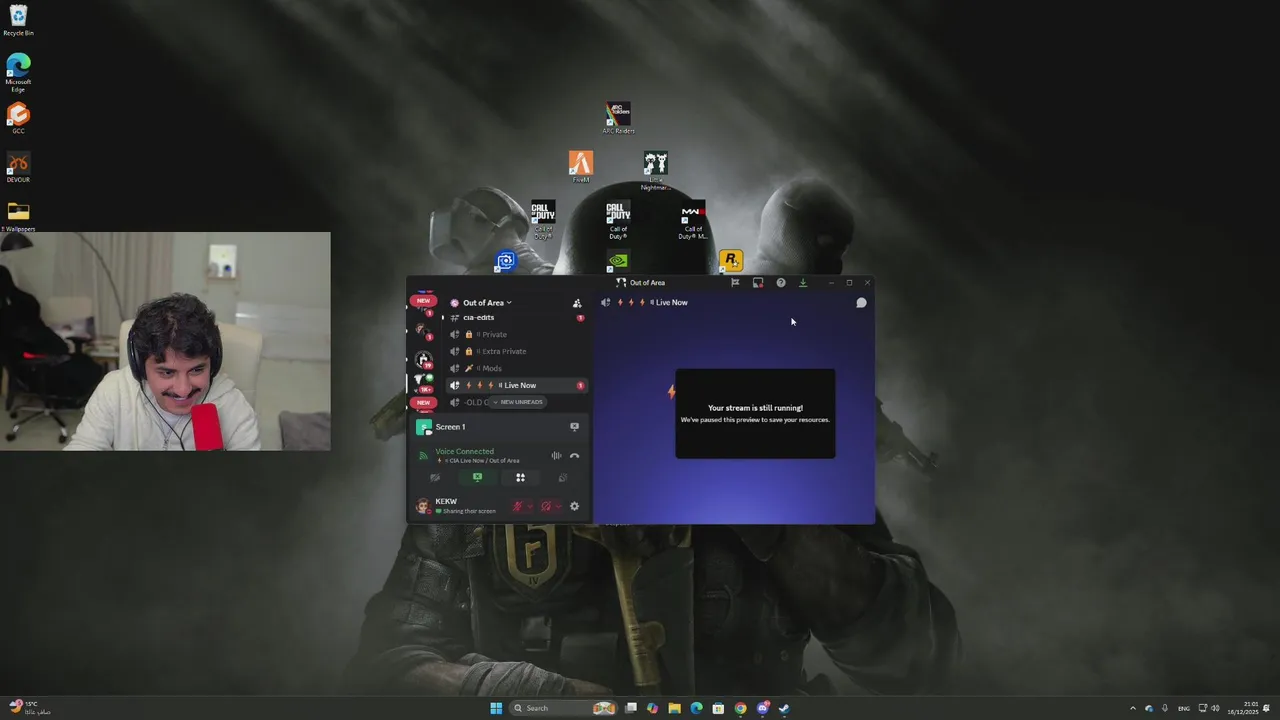Stop streaming Screen 1 icon
This screenshot has width=1280, height=720.
(574, 427)
